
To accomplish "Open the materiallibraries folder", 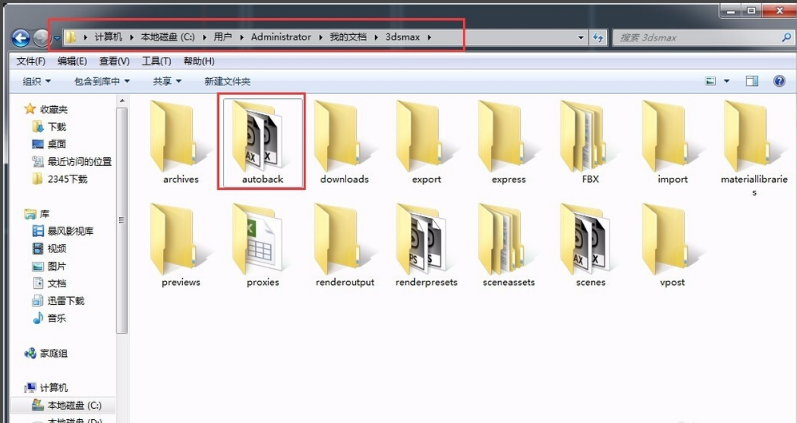I will (754, 147).
